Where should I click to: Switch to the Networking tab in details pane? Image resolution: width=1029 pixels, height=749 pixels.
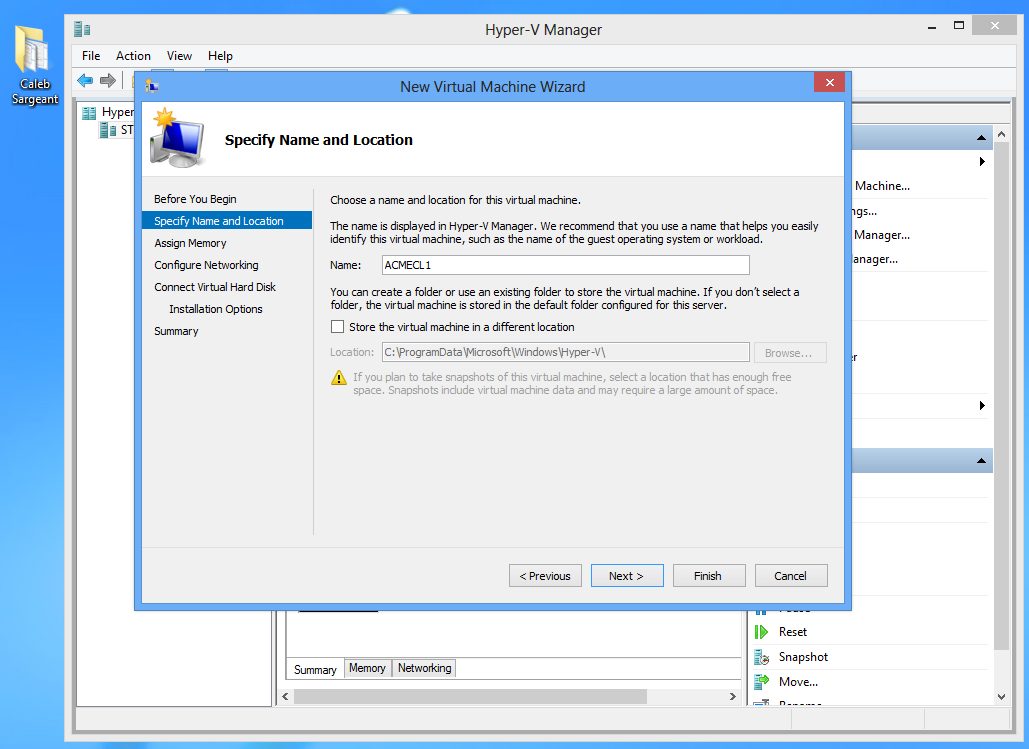425,668
